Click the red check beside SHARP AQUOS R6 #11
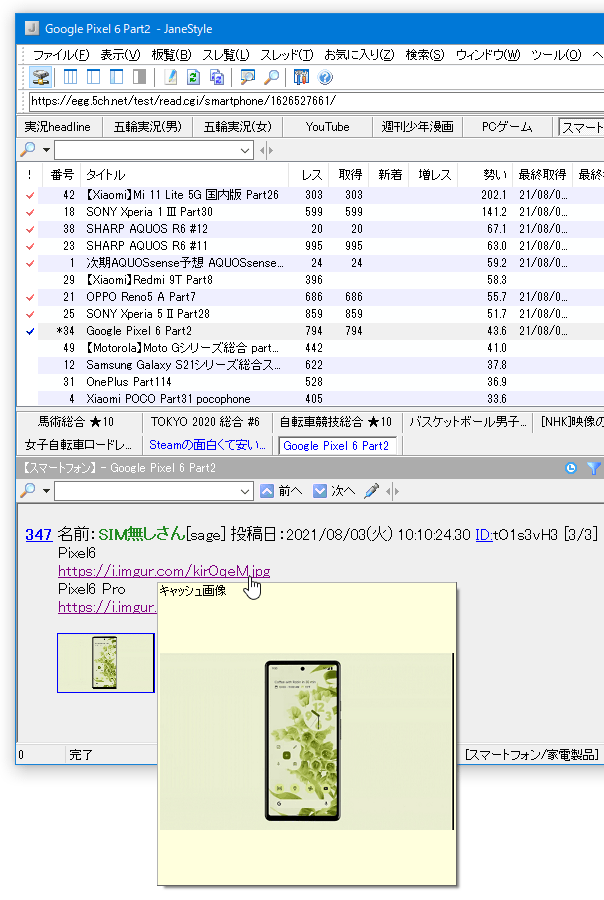 tap(30, 246)
